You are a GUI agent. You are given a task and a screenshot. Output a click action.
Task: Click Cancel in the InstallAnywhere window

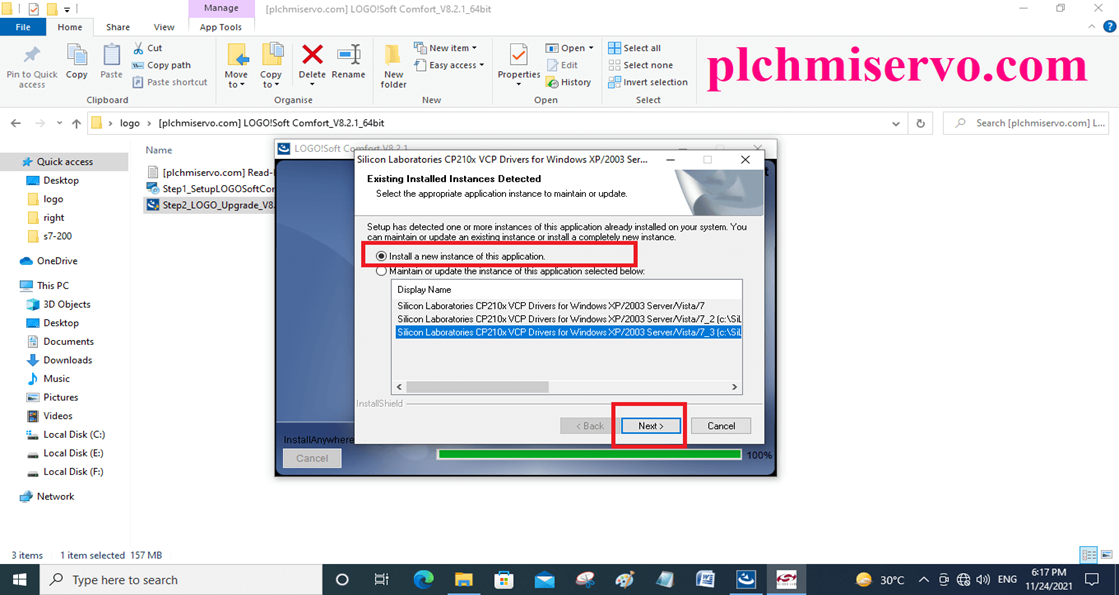(x=312, y=458)
